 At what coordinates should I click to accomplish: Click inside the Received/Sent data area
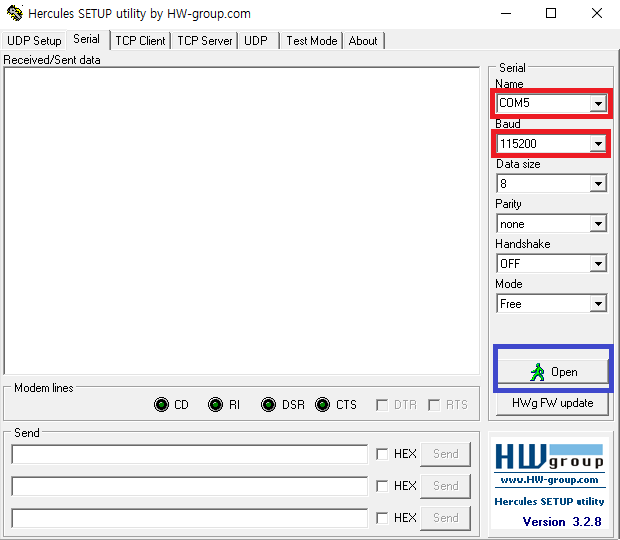pos(242,221)
